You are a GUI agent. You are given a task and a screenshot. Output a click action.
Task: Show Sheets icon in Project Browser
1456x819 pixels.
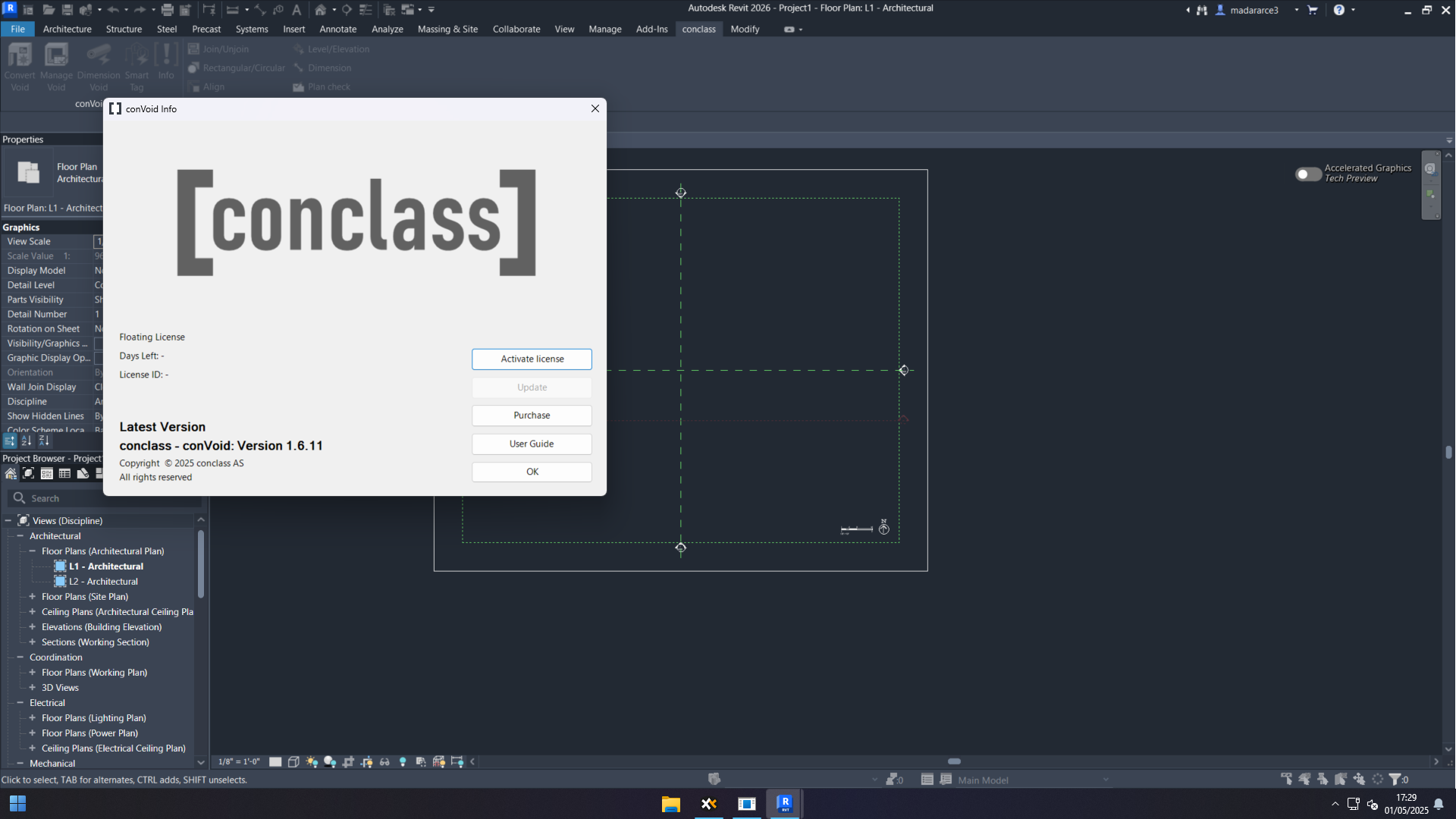click(83, 474)
